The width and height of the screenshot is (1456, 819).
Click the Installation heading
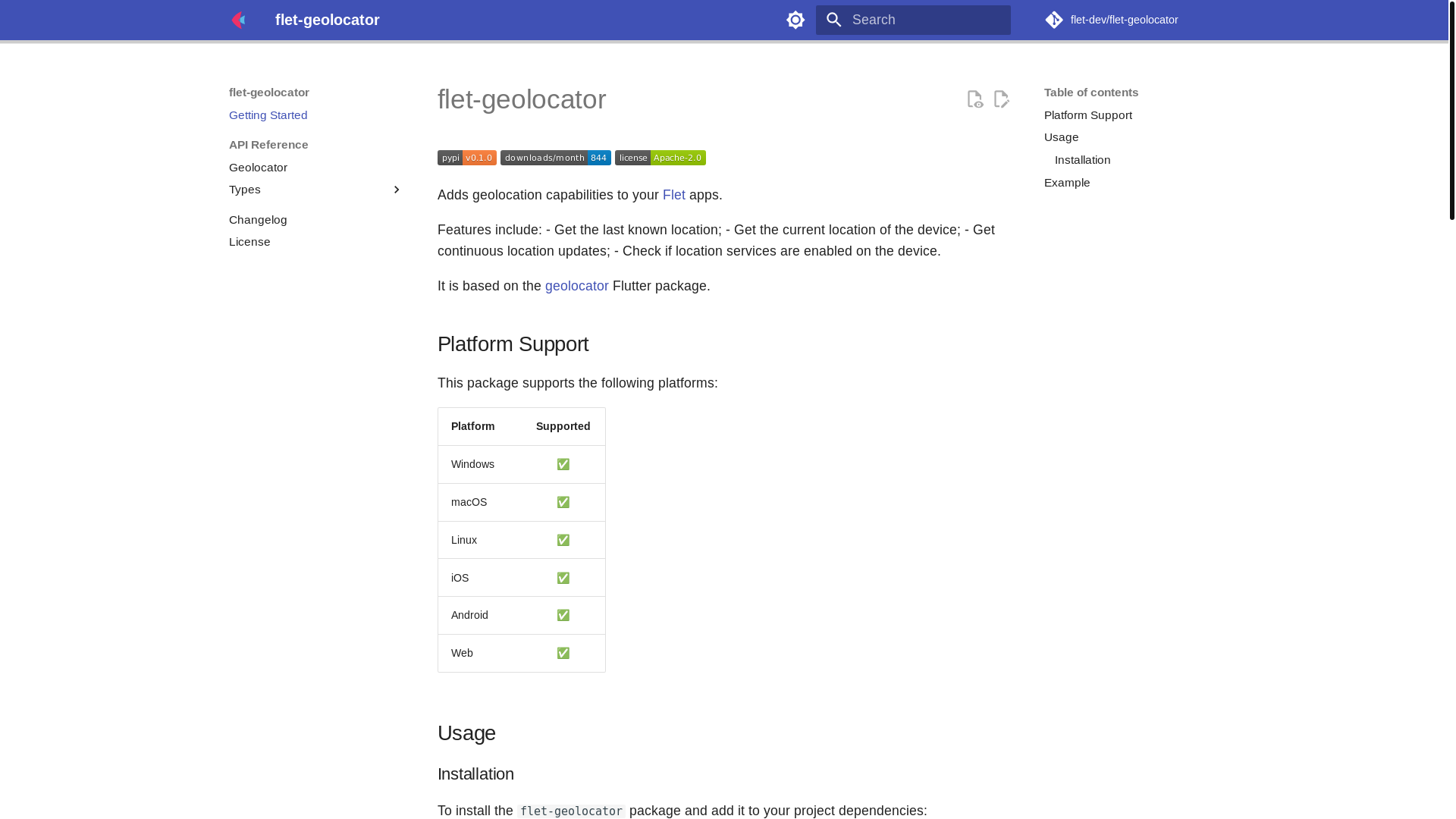coord(475,774)
